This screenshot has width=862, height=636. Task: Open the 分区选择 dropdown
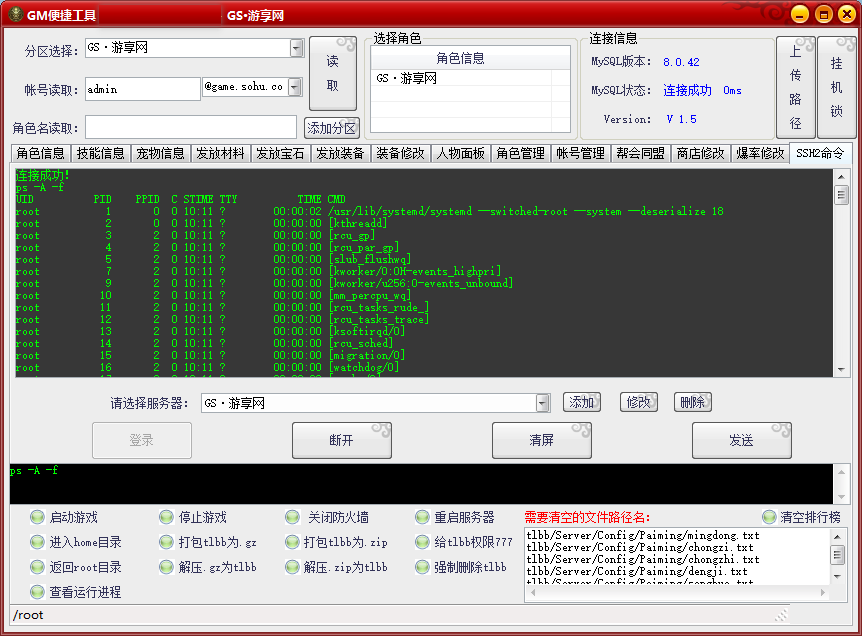pyautogui.click(x=296, y=48)
